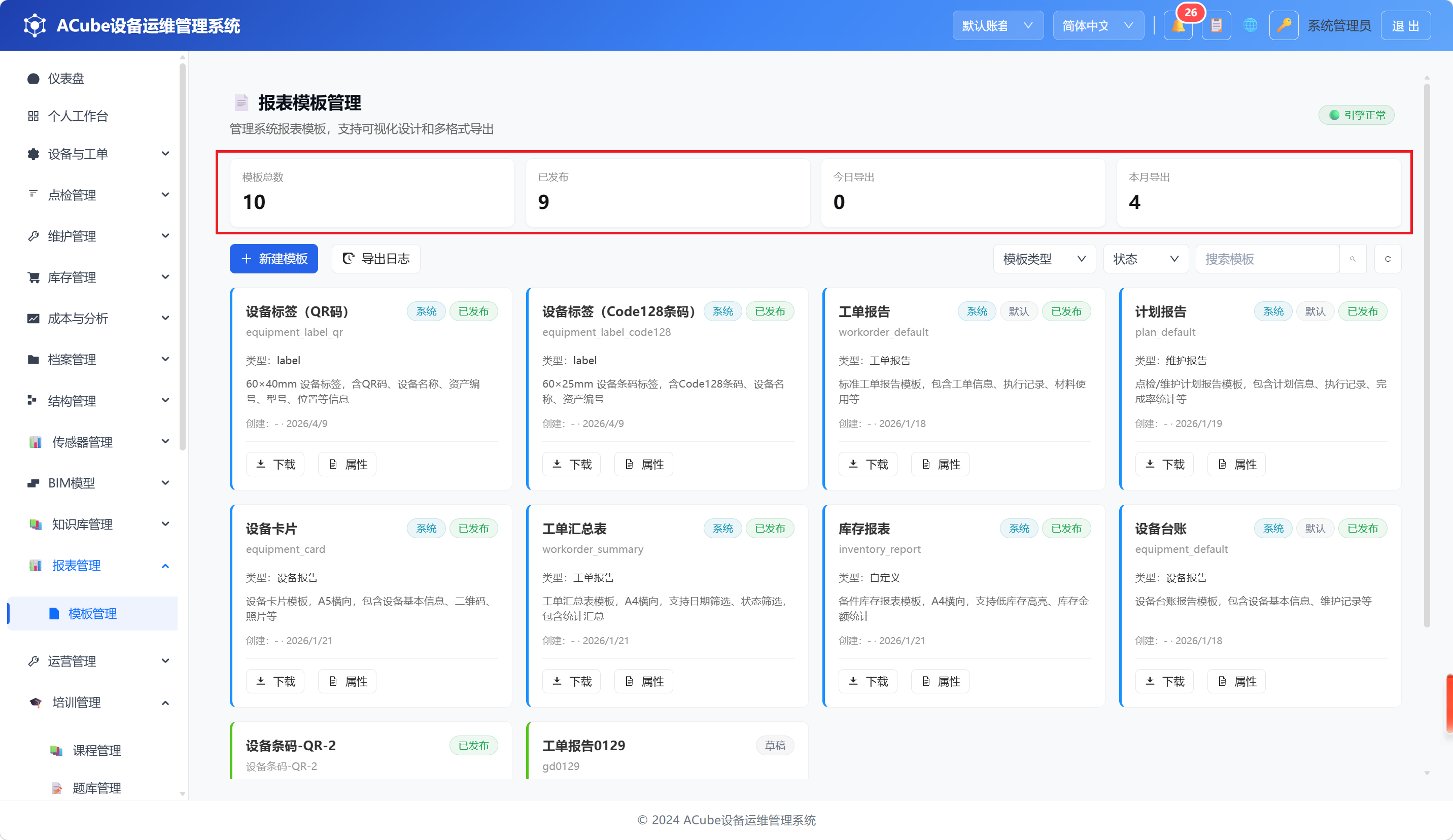Open 属性 for 计划报告 card
The image size is (1453, 840).
pyautogui.click(x=1237, y=464)
